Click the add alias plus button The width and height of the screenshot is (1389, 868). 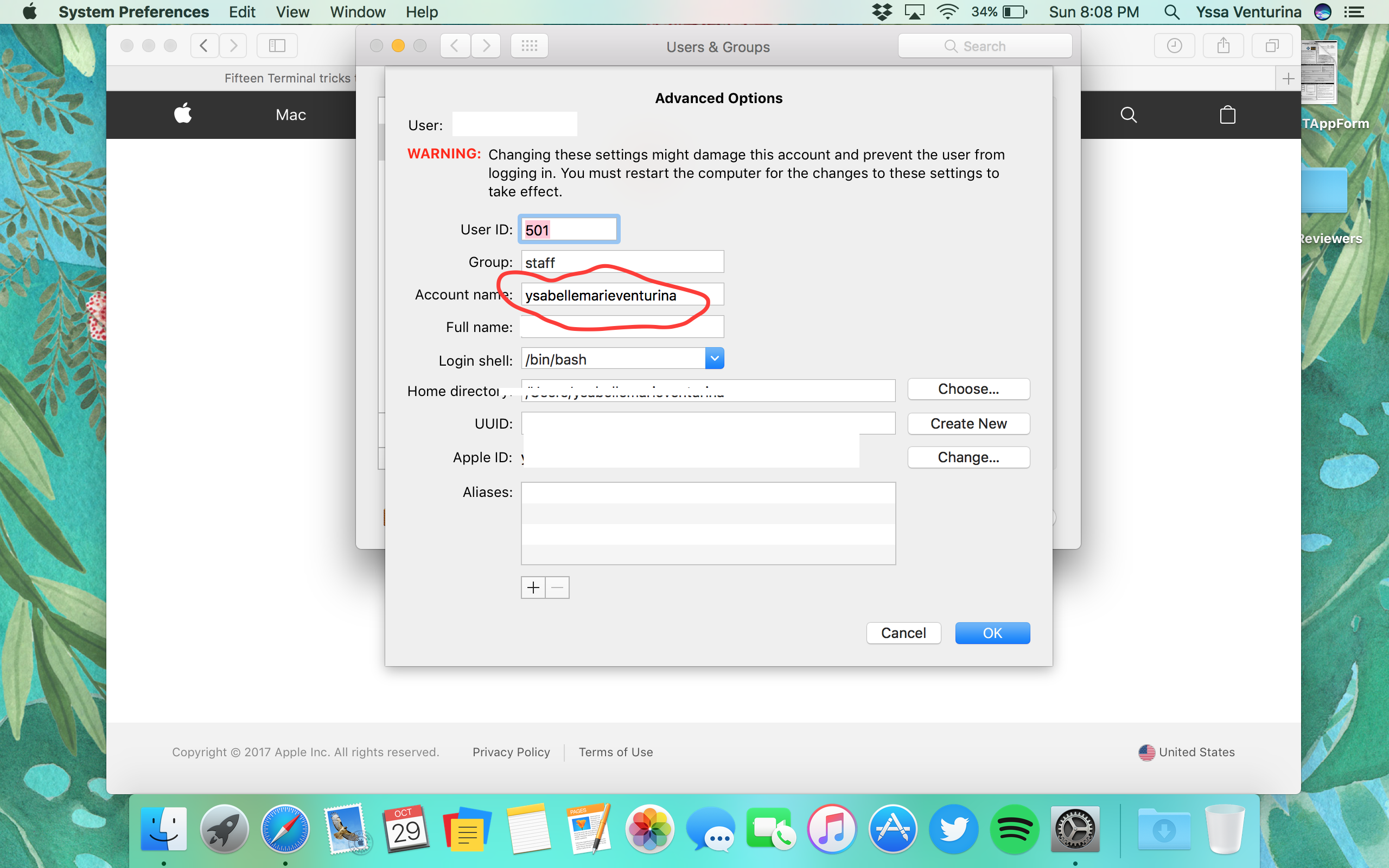point(533,588)
